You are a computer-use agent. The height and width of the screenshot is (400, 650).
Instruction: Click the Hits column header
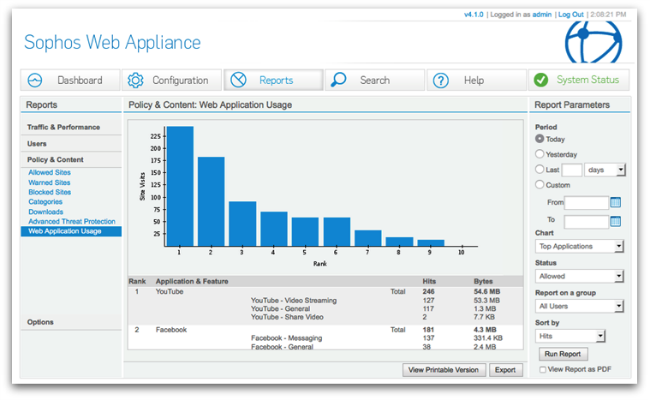pyautogui.click(x=429, y=281)
